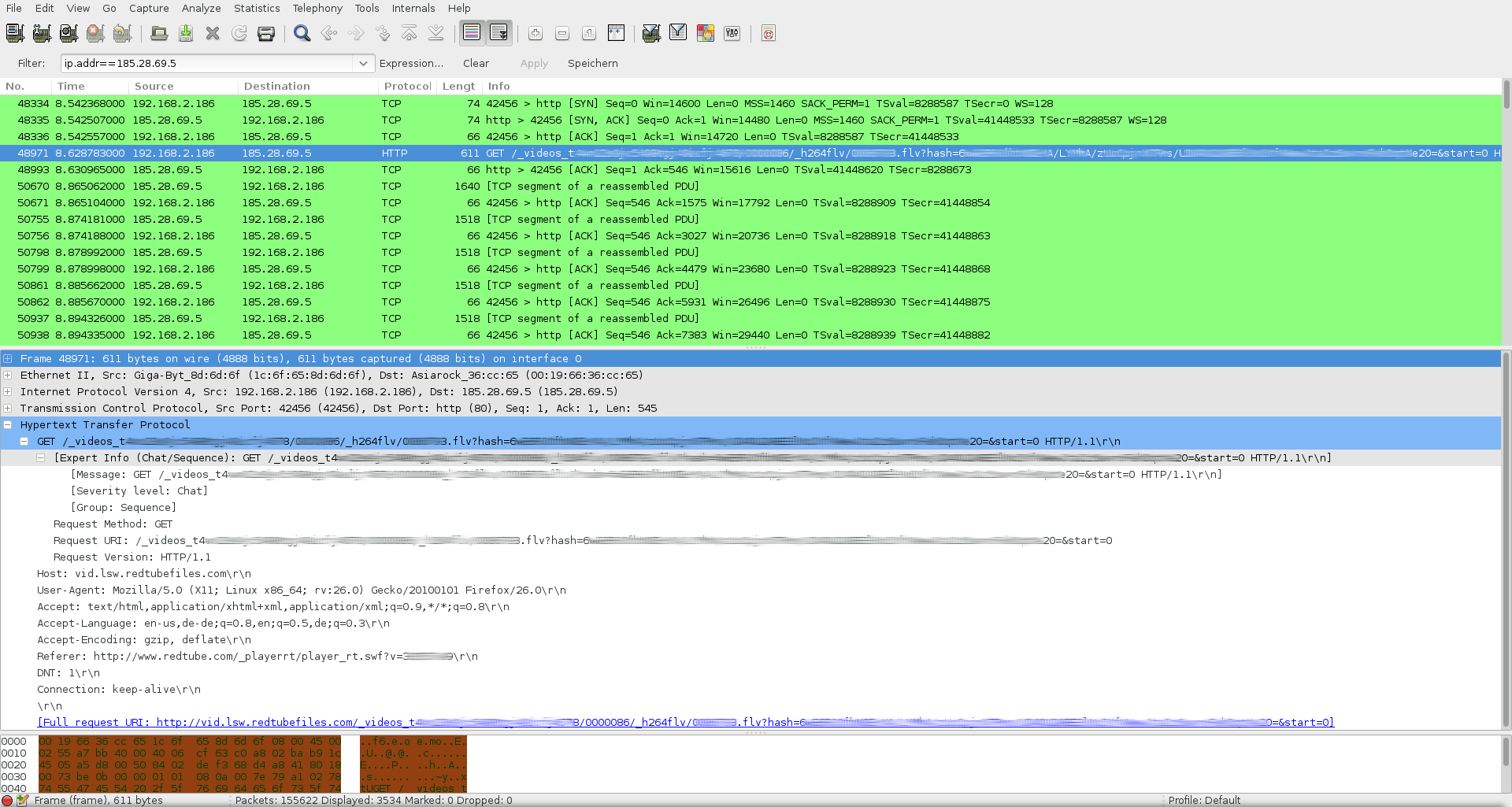Screen dimensions: 1512x807
Task: Click the display filter input field
Action: 209,63
